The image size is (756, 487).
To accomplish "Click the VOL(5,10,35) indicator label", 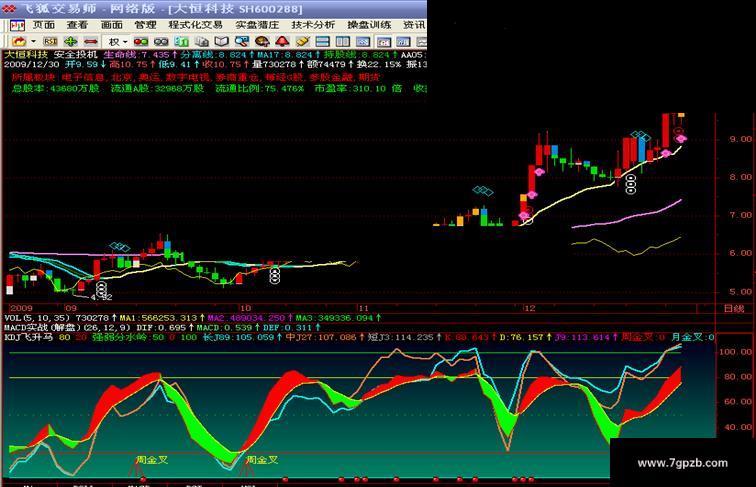I will pyautogui.click(x=38, y=318).
